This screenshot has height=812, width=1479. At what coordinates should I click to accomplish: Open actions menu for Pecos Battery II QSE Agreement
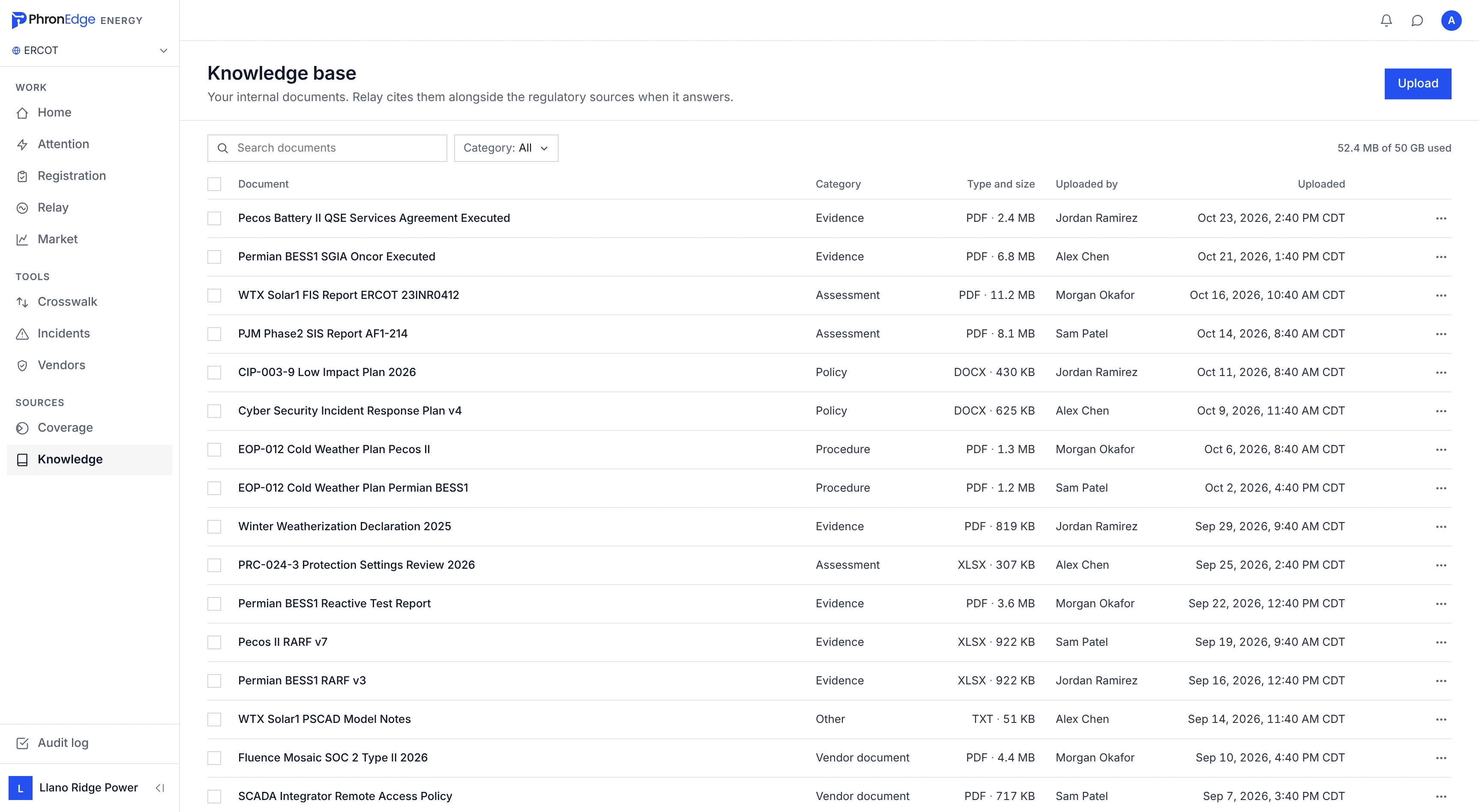coord(1440,218)
